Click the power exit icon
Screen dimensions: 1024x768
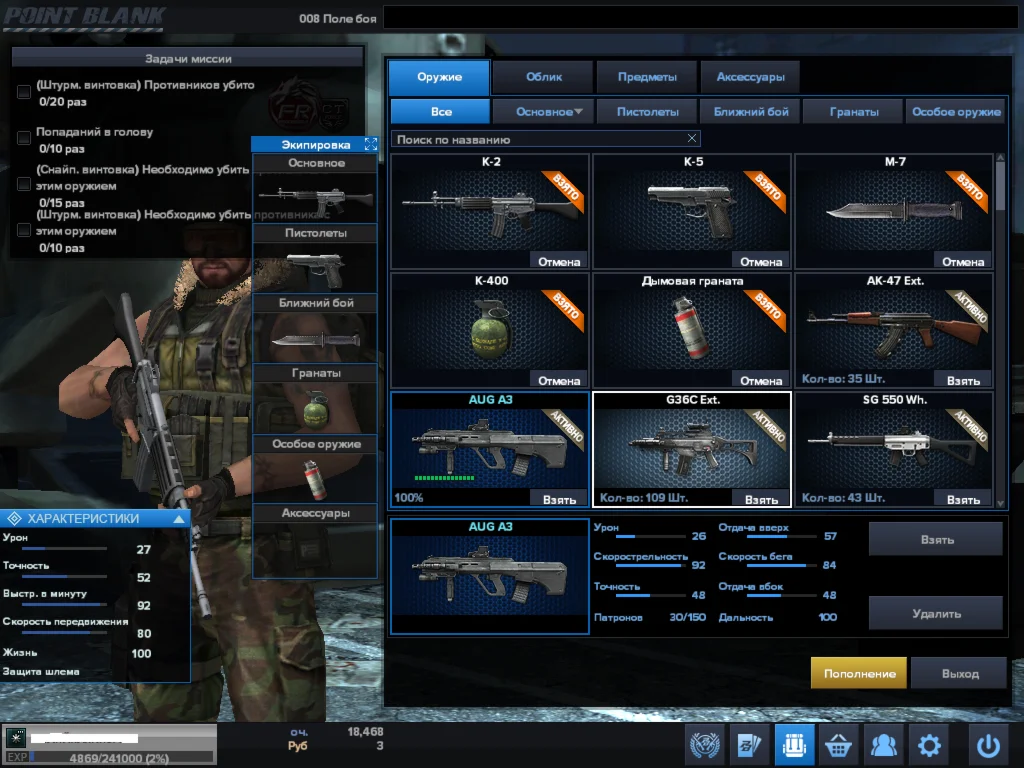click(x=988, y=744)
